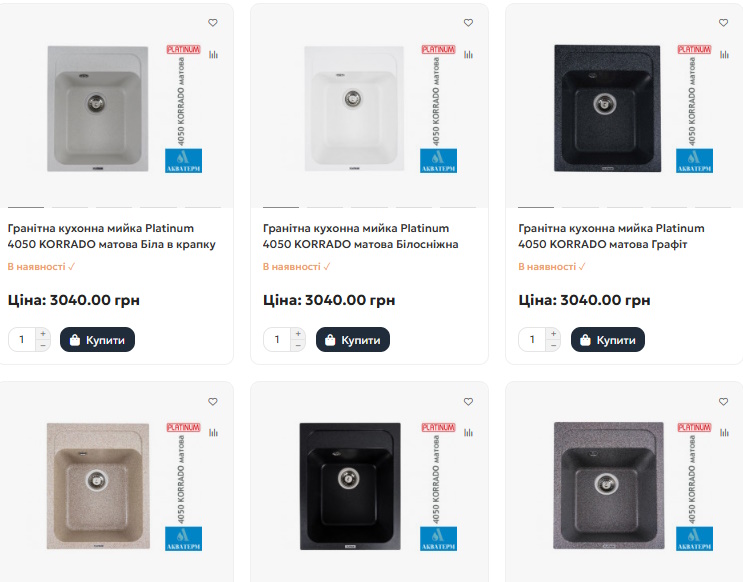Viewport: 743px width, 582px height.
Task: Click the Білосніжна white sink product photo
Action: click(350, 108)
